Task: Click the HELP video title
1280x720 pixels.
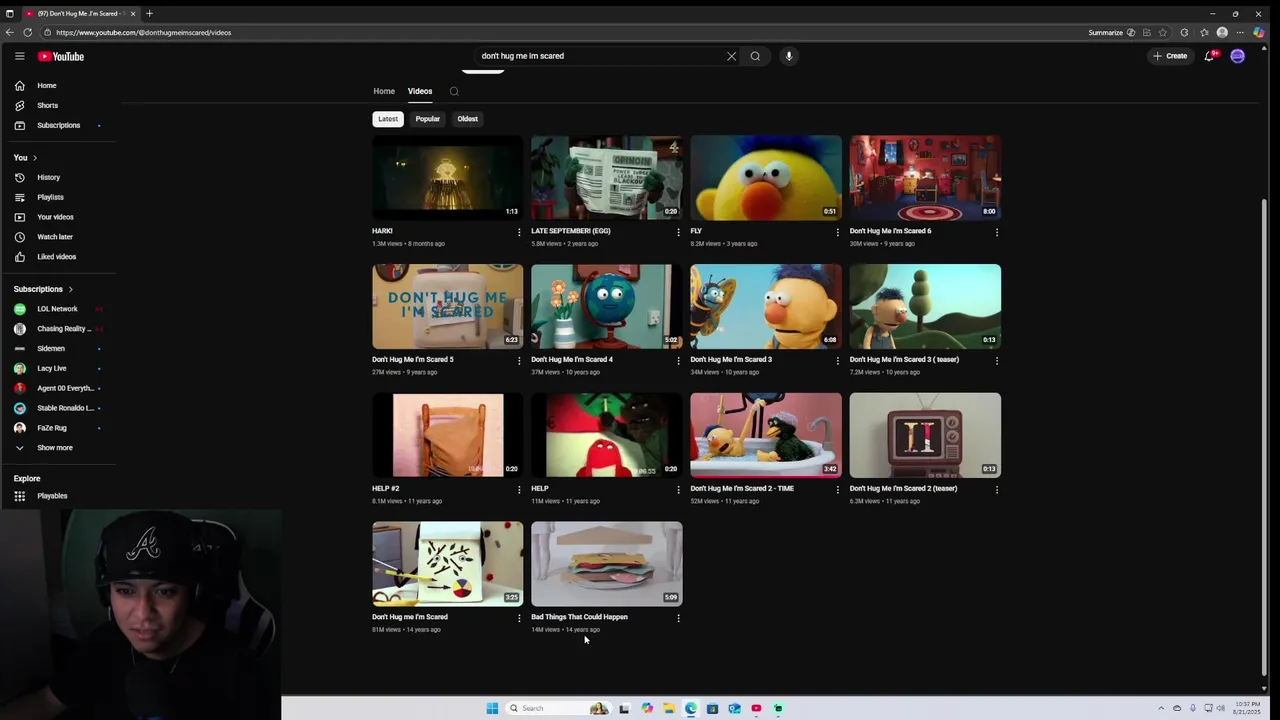Action: [x=540, y=488]
